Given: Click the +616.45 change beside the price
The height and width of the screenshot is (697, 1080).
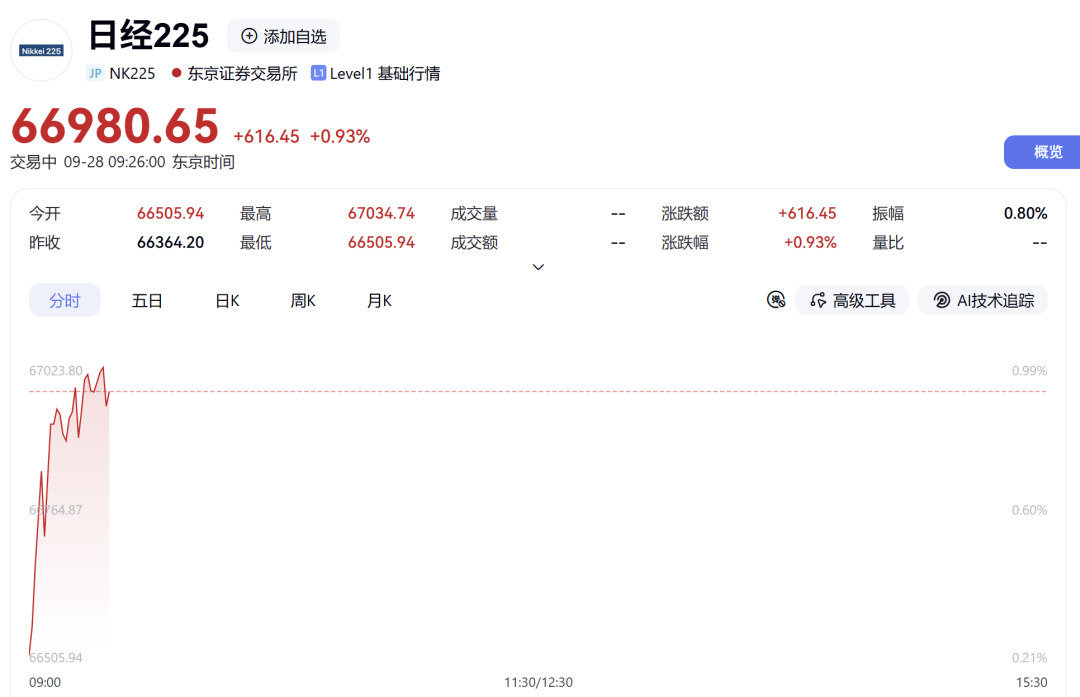Looking at the screenshot, I should click(x=267, y=136).
